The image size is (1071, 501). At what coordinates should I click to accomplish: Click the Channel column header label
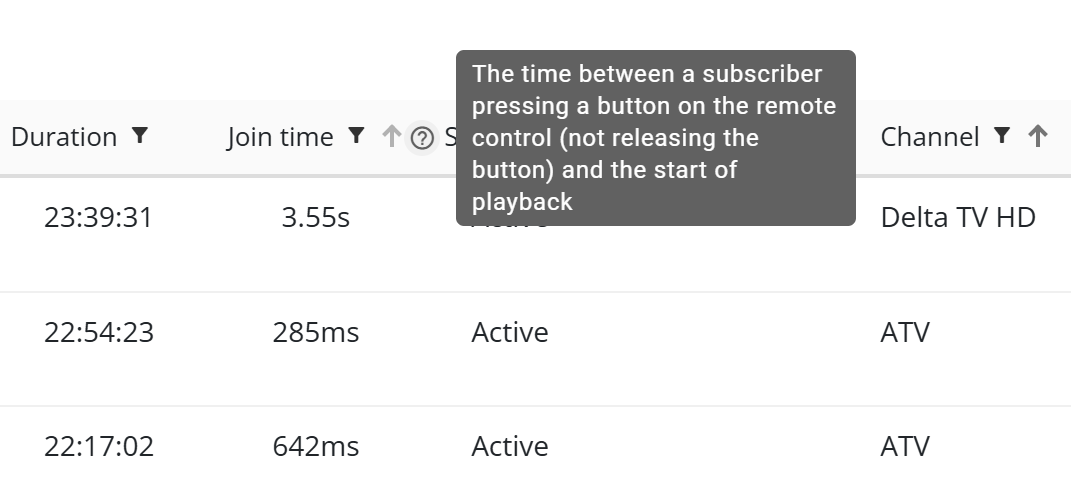tap(930, 137)
